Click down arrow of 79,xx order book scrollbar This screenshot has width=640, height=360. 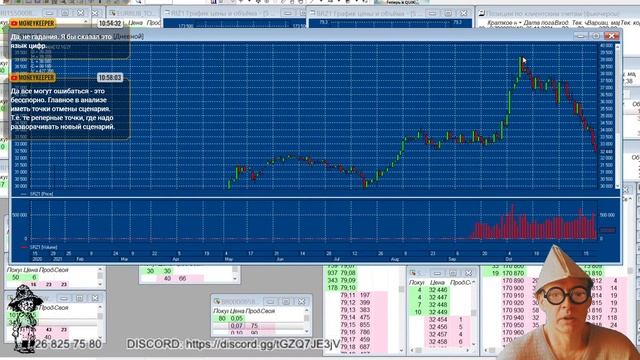(401, 350)
